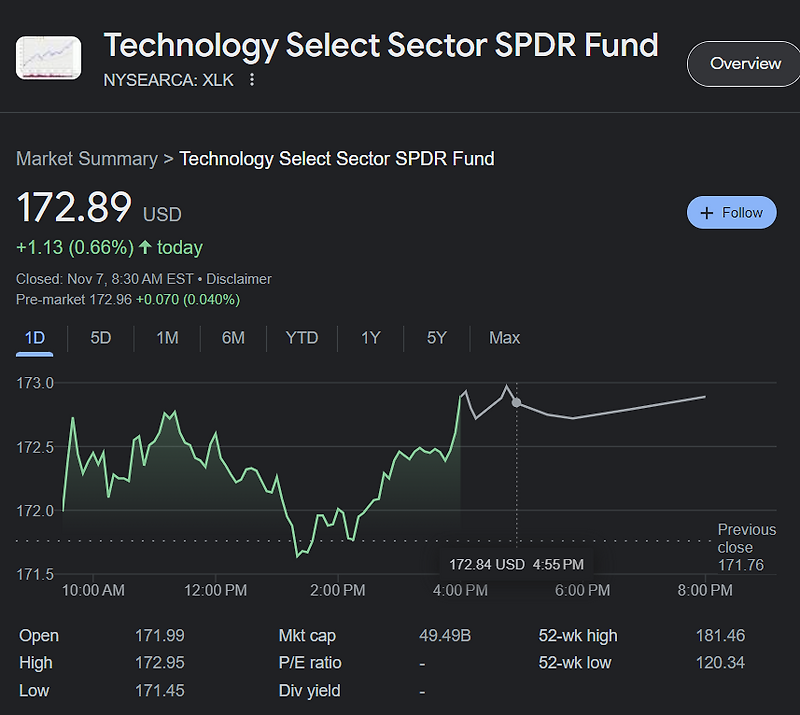The height and width of the screenshot is (715, 800).
Task: Click the plus icon on Follow
Action: [707, 213]
